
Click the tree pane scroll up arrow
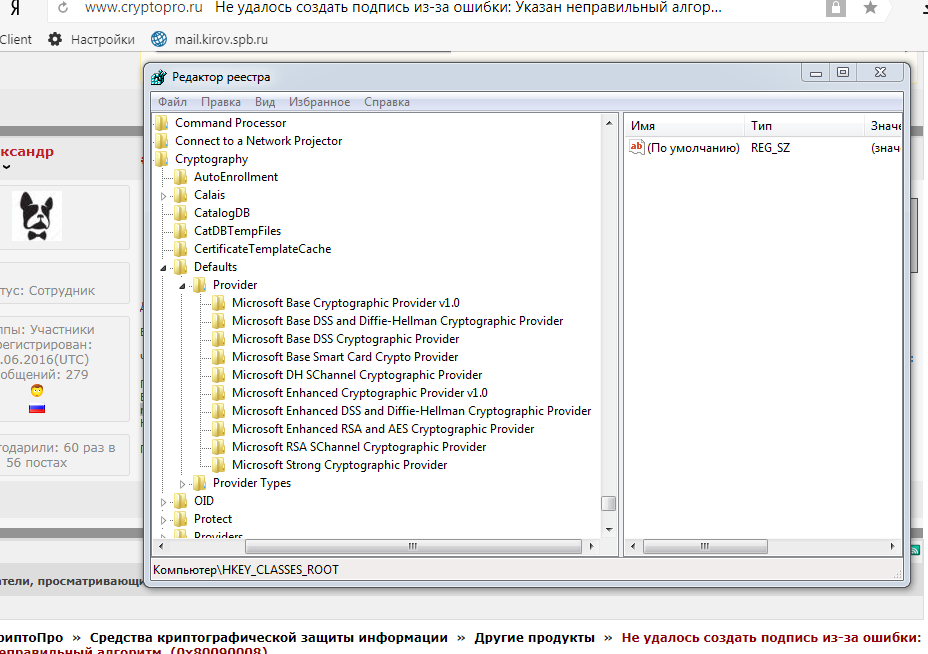tap(608, 123)
